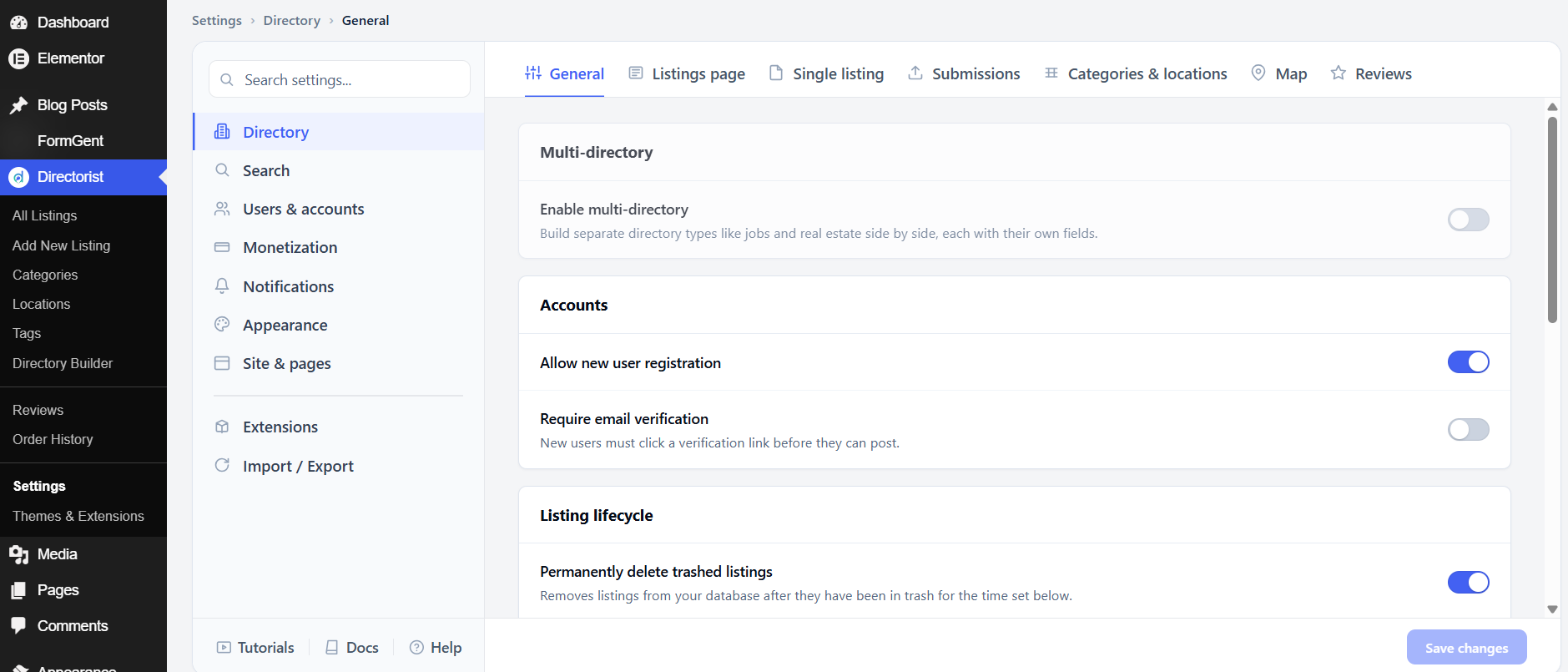Open the Tutorials link
Image resolution: width=1568 pixels, height=672 pixels.
(x=255, y=647)
